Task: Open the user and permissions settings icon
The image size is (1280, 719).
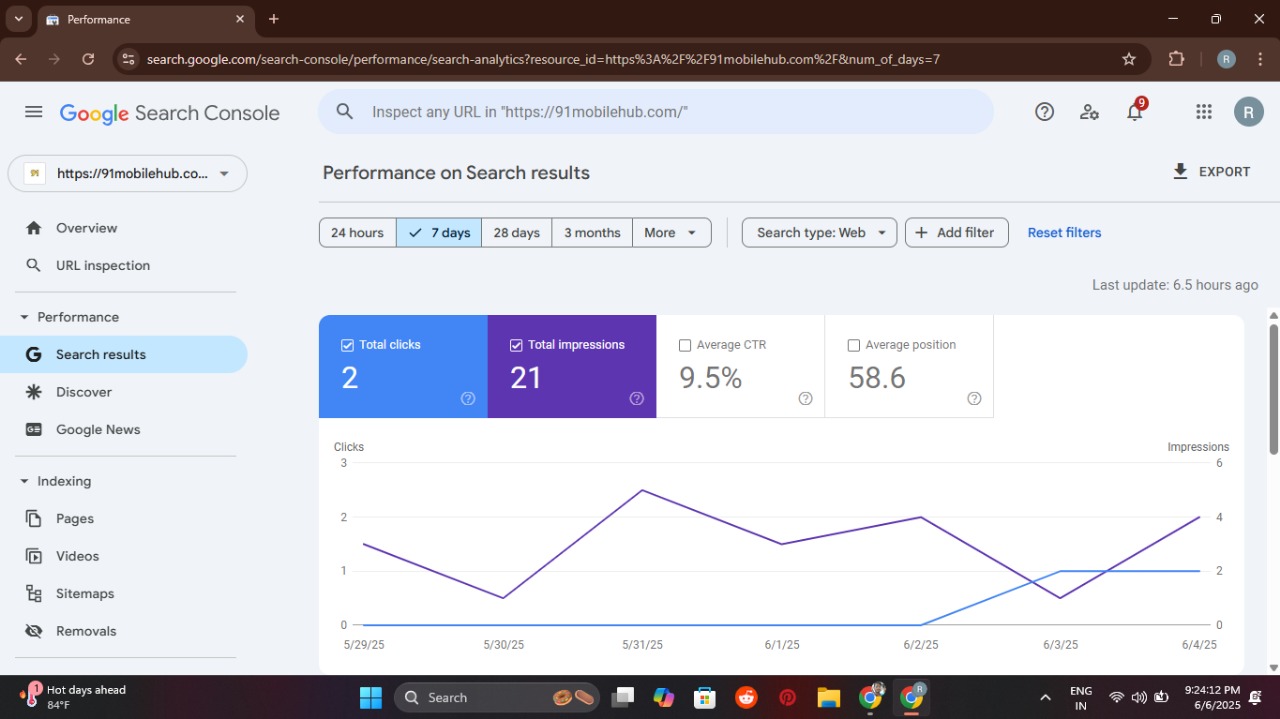Action: (1089, 112)
